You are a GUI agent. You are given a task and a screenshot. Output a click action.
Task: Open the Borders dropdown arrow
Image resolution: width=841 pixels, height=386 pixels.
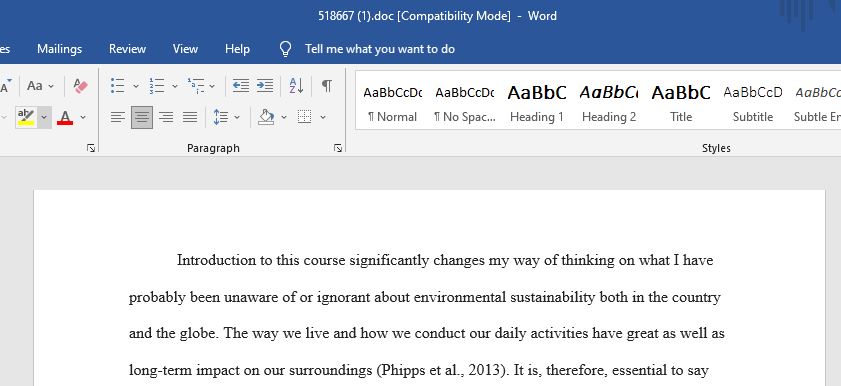[323, 117]
